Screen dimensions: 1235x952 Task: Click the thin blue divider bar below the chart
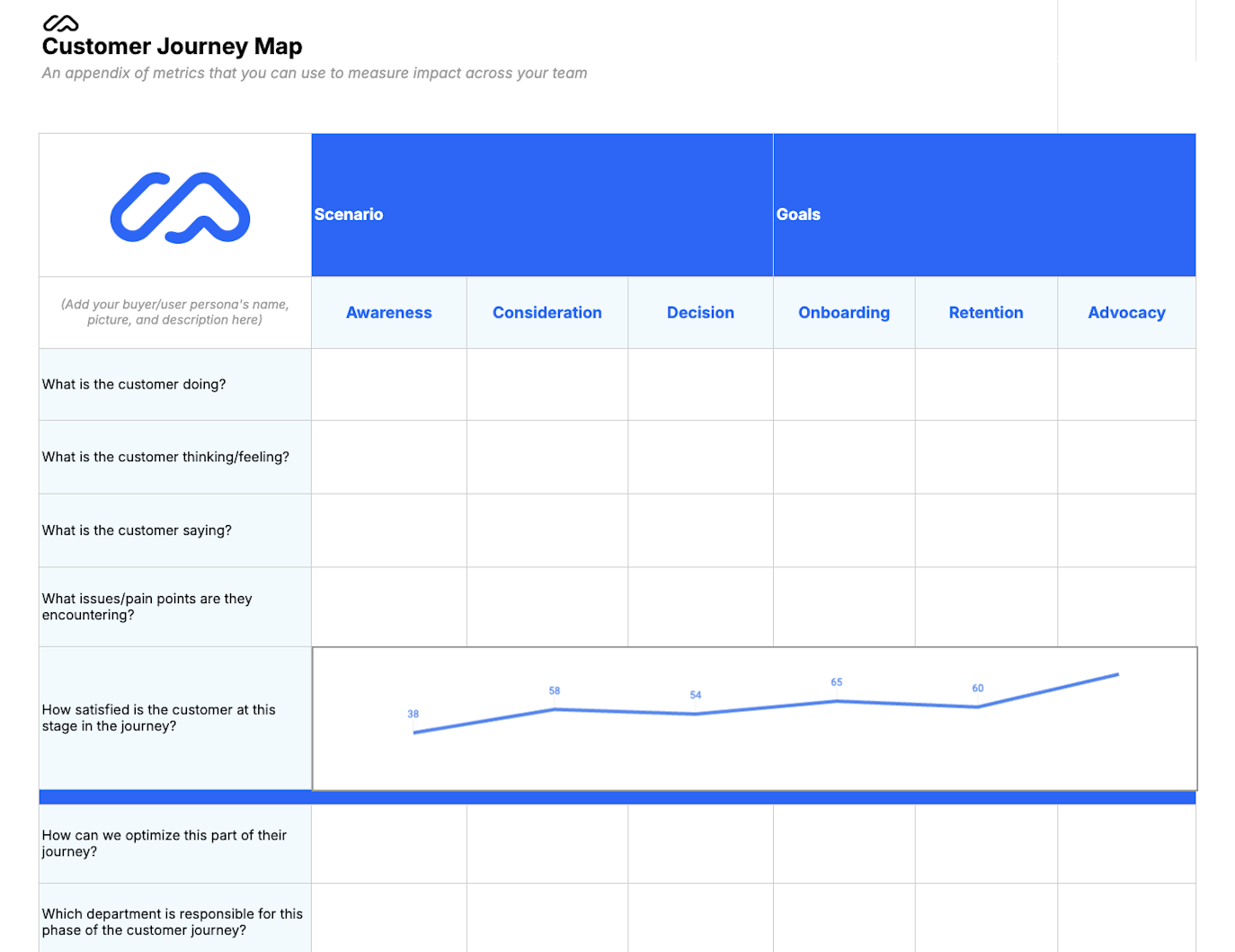[x=617, y=796]
